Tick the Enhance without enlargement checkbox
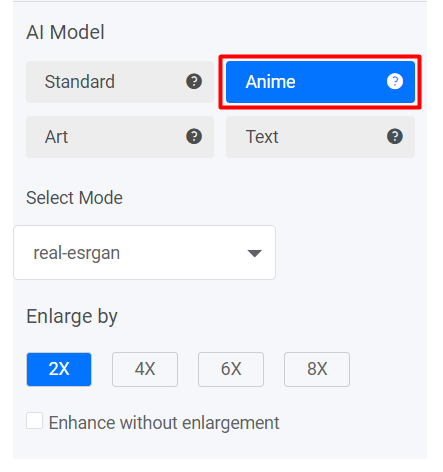This screenshot has width=443, height=472. (34, 420)
